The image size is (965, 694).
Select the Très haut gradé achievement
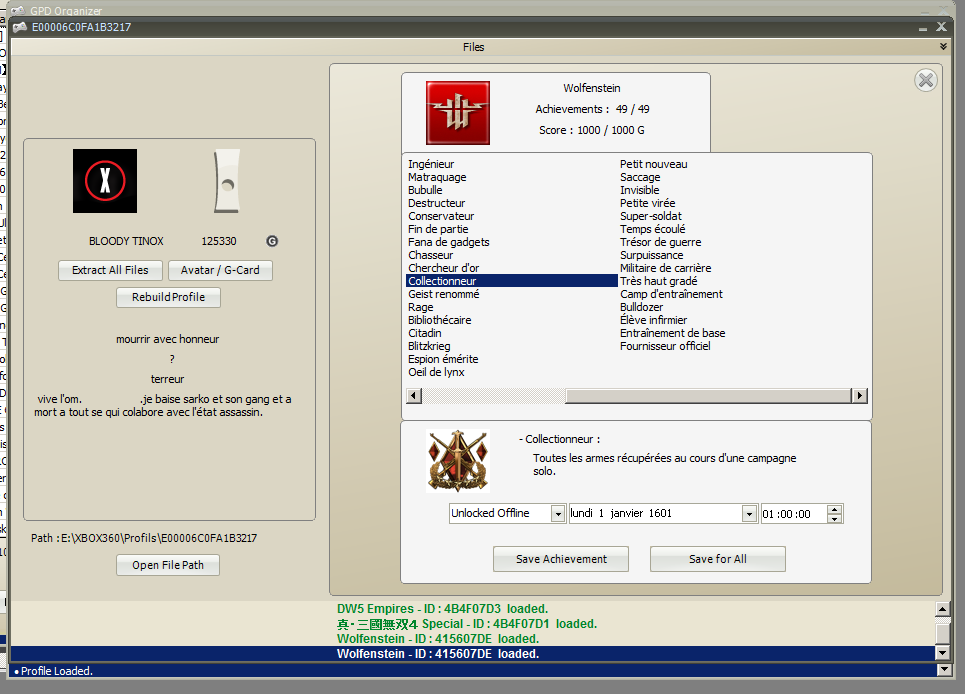(x=659, y=281)
